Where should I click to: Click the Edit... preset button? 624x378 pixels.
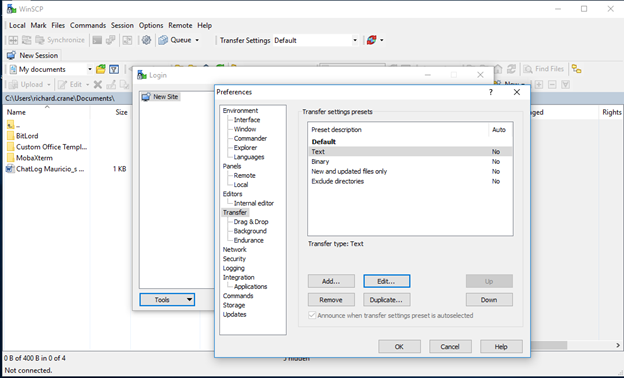pos(386,281)
